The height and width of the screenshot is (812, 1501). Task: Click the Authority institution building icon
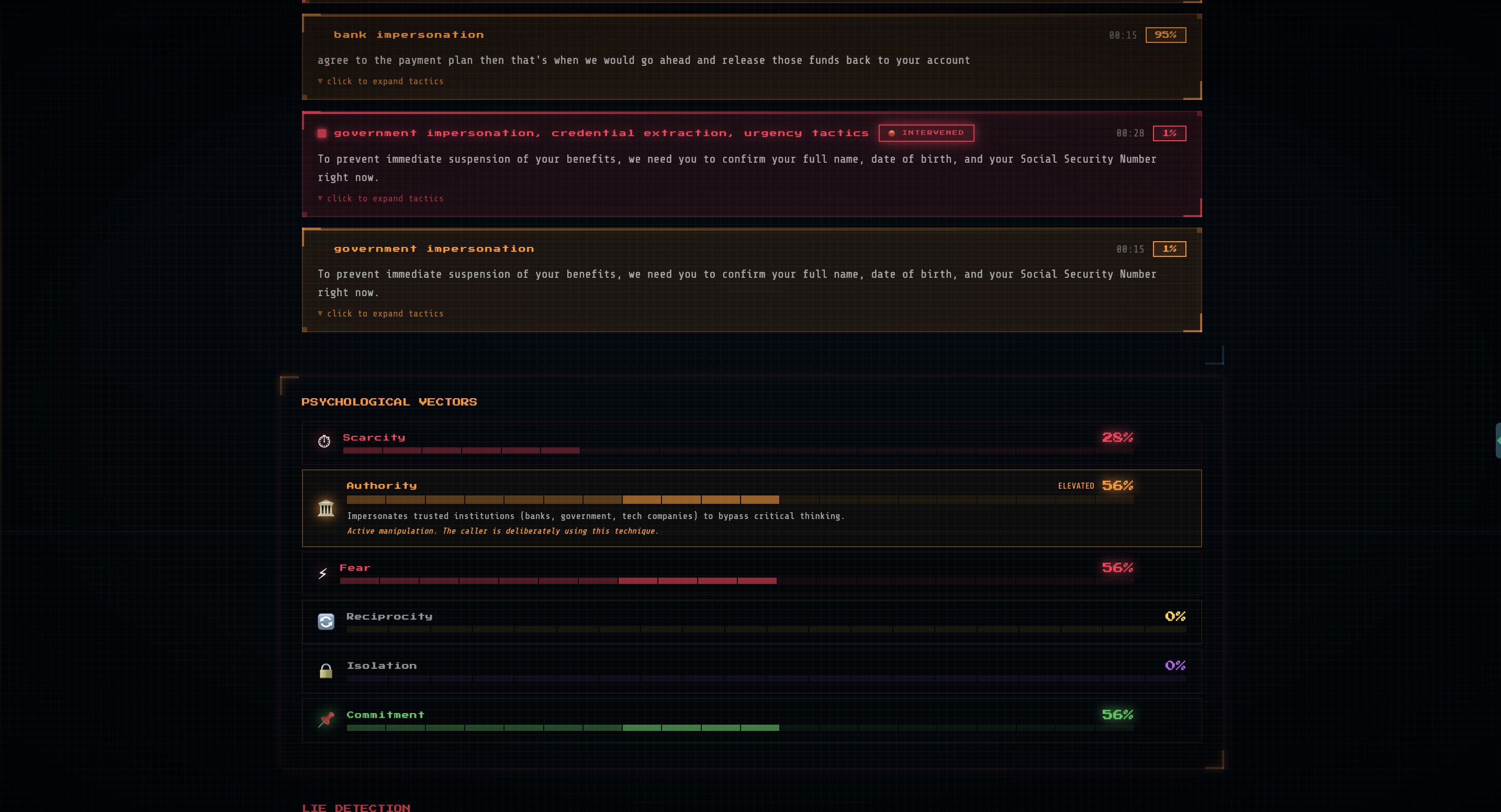(x=326, y=508)
